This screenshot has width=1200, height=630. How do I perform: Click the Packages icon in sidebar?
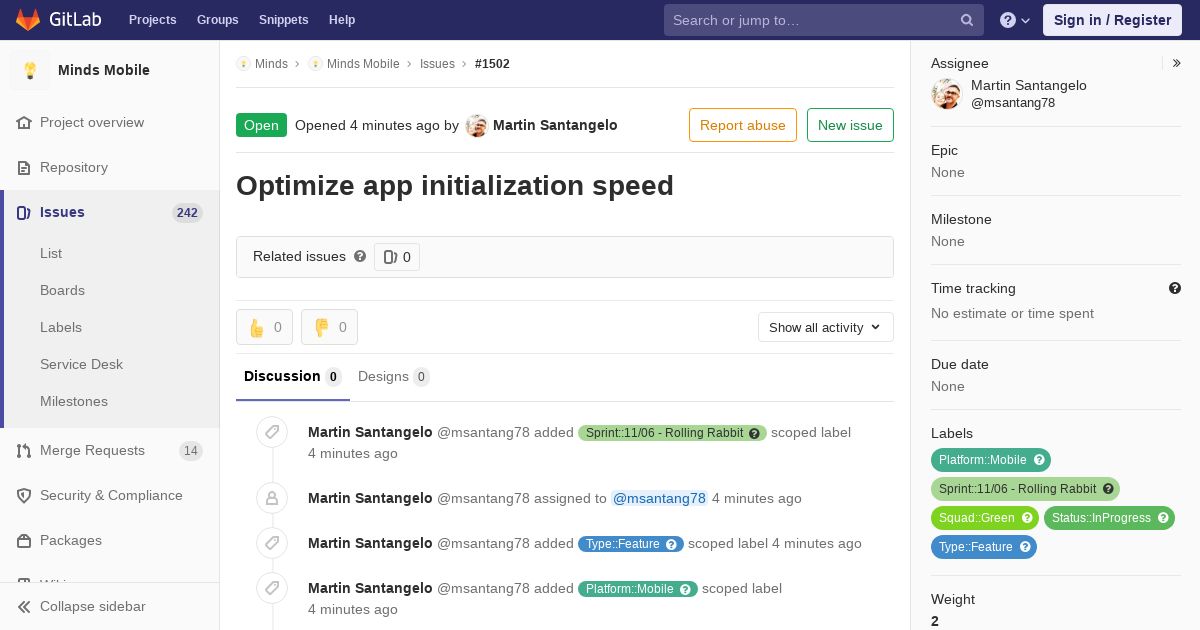pyautogui.click(x=24, y=540)
